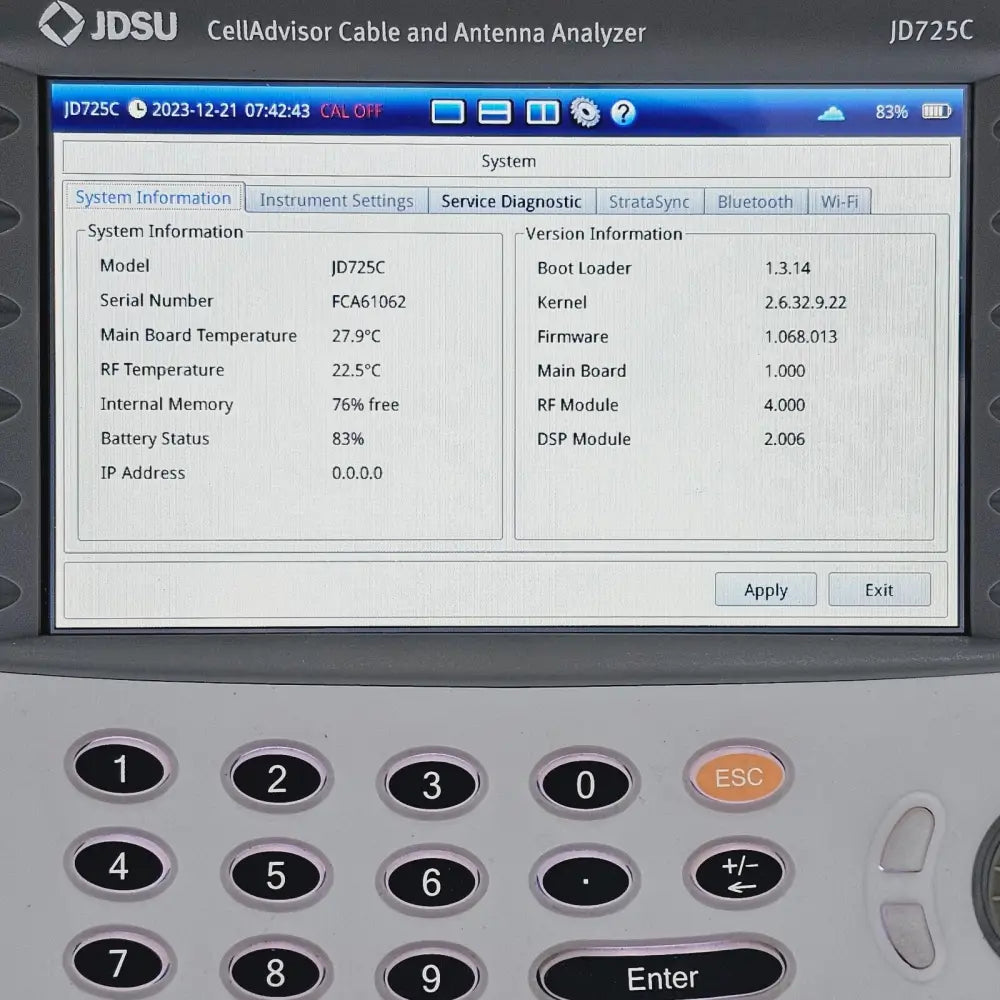Open the help question mark icon
The width and height of the screenshot is (1000, 1000).
pos(623,113)
